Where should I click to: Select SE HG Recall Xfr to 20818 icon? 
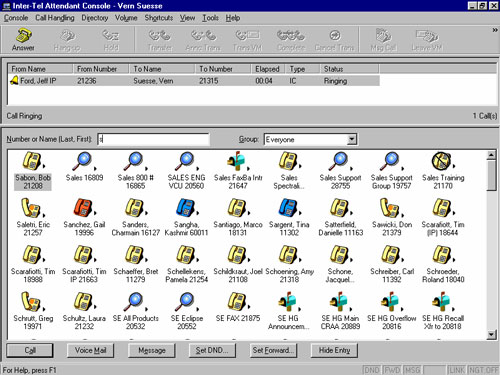[441, 301]
